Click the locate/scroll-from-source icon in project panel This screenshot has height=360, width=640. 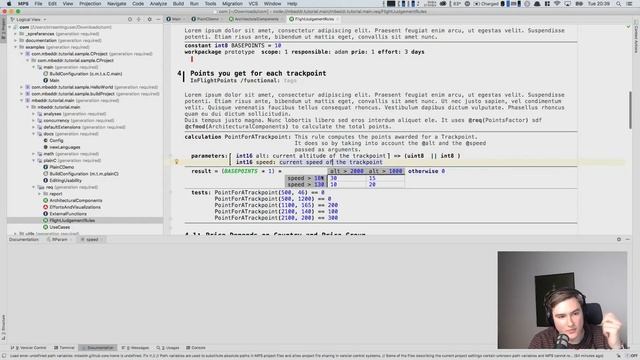(130, 19)
